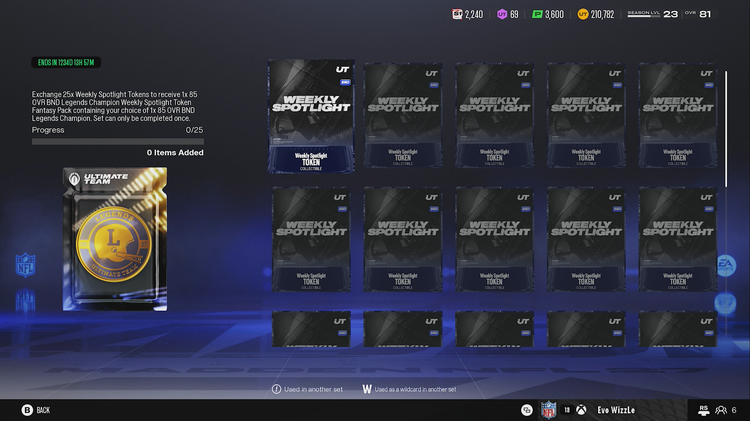Click the friends online icon showing 6

pyautogui.click(x=721, y=410)
